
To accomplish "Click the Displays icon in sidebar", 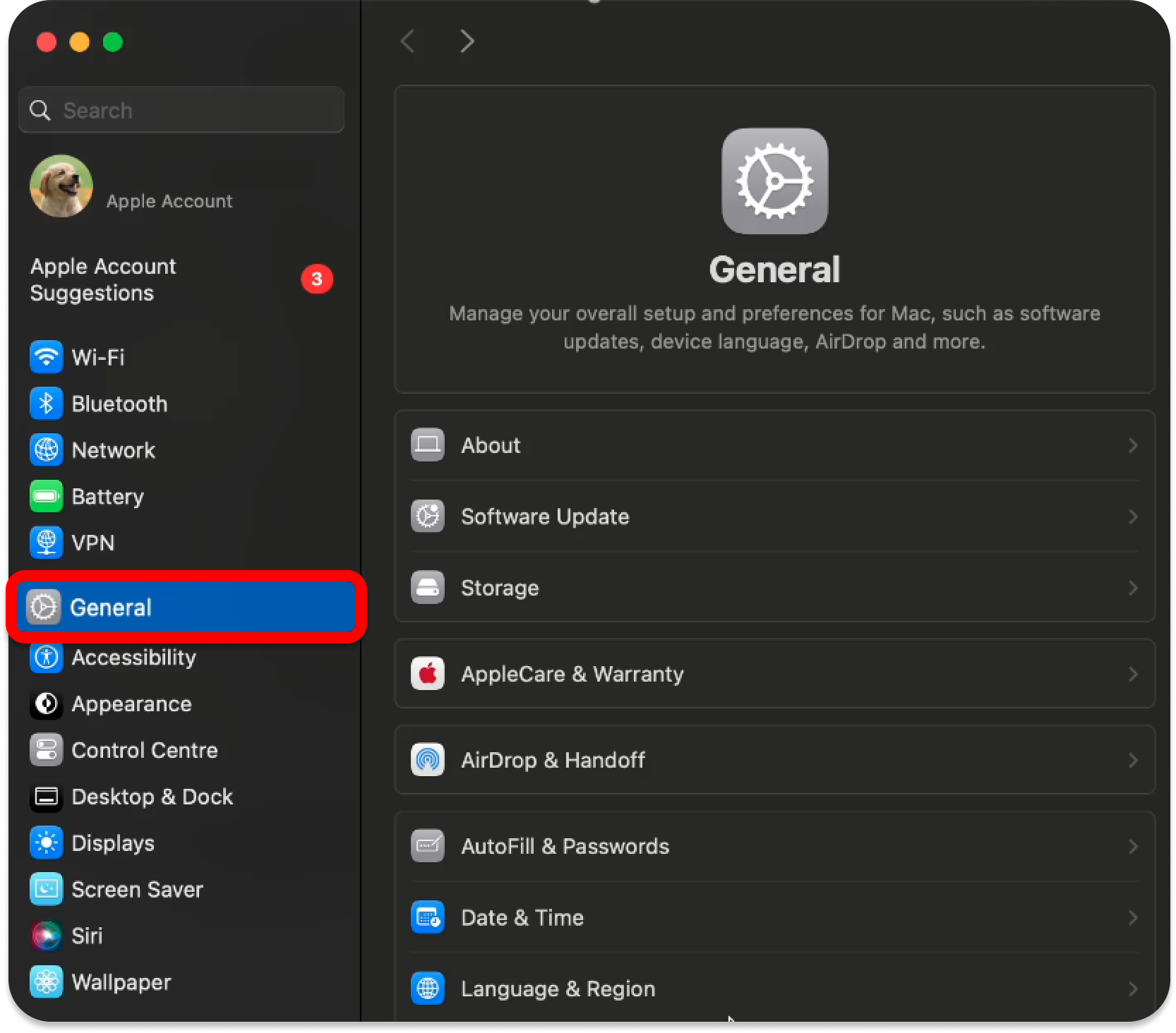I will tap(46, 843).
